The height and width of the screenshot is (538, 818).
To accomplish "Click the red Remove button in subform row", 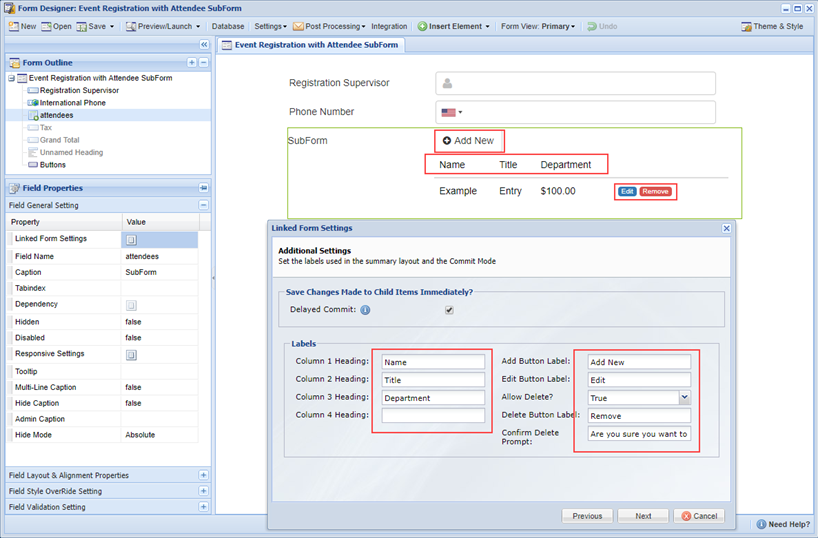I will 655,192.
